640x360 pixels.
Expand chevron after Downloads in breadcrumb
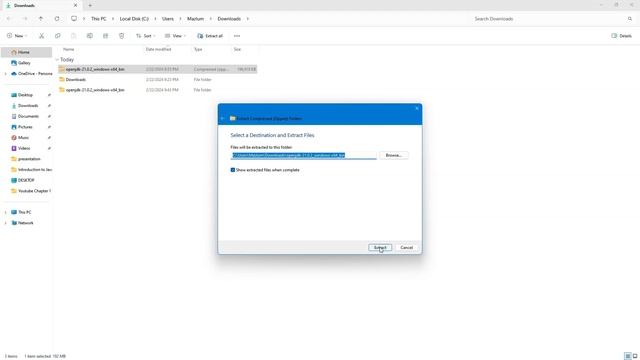point(247,19)
